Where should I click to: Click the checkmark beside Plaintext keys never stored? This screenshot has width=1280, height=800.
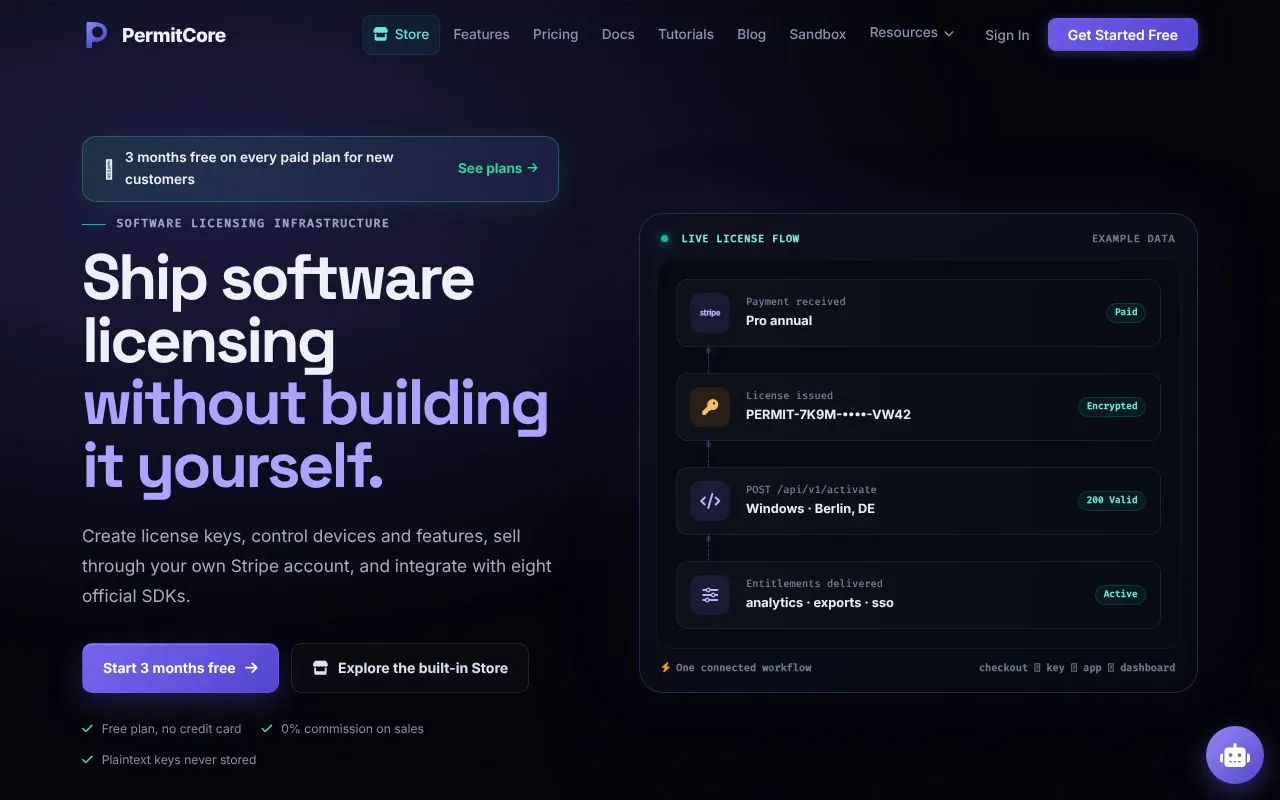pyautogui.click(x=88, y=760)
